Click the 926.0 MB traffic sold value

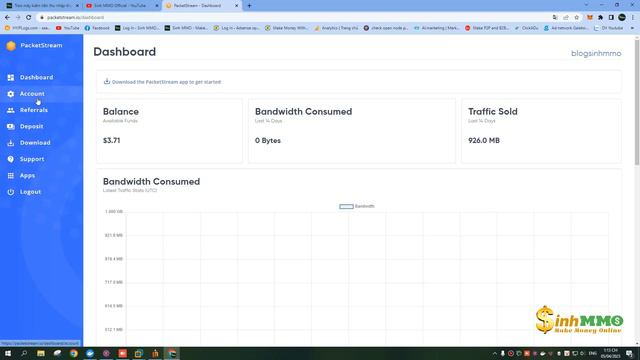pos(484,140)
